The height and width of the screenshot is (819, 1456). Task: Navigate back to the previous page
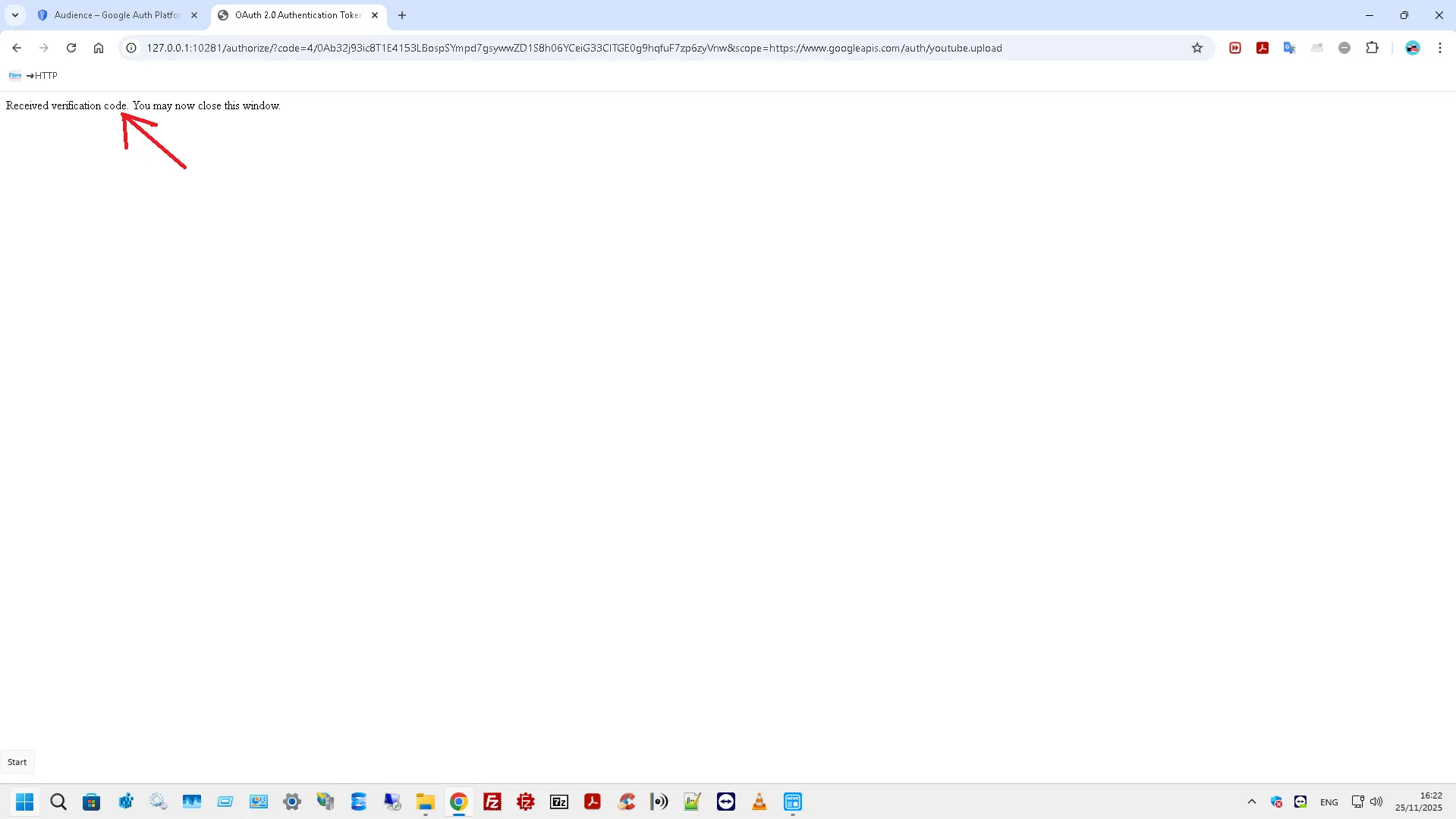coord(17,48)
